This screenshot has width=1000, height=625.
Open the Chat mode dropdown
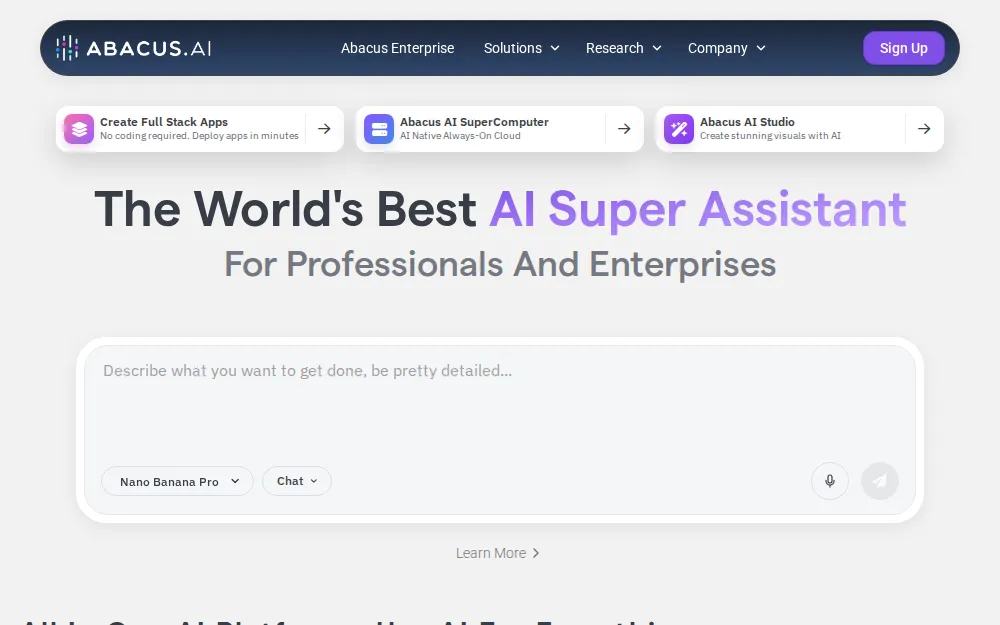(297, 481)
